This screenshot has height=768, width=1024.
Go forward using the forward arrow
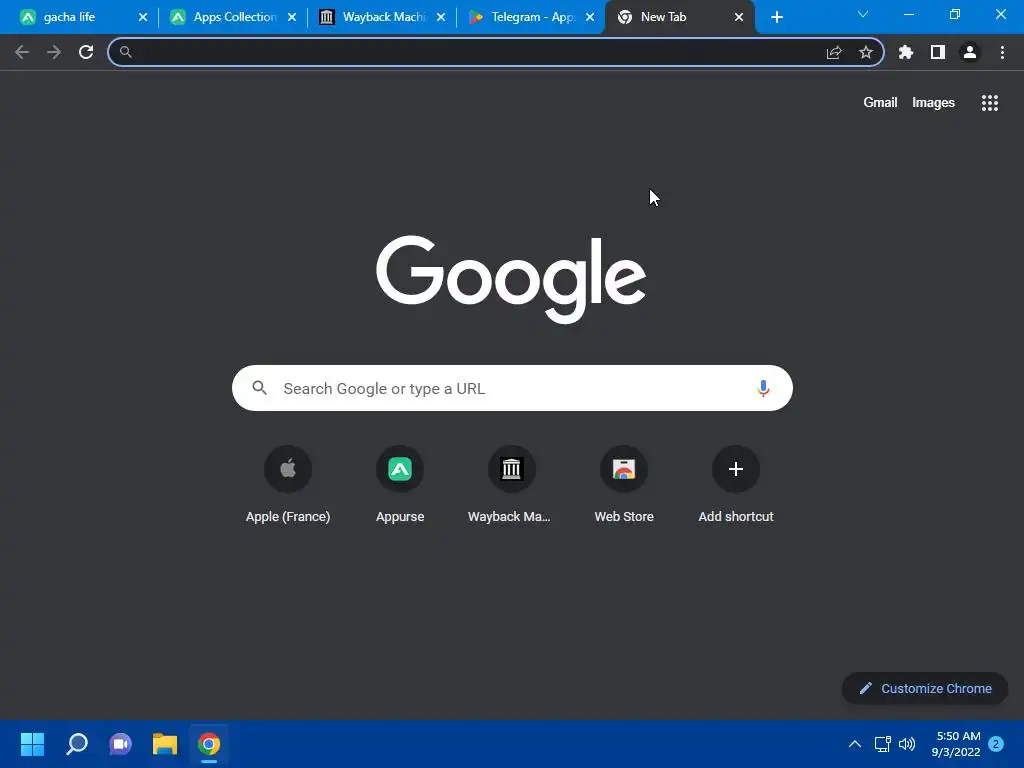point(54,52)
